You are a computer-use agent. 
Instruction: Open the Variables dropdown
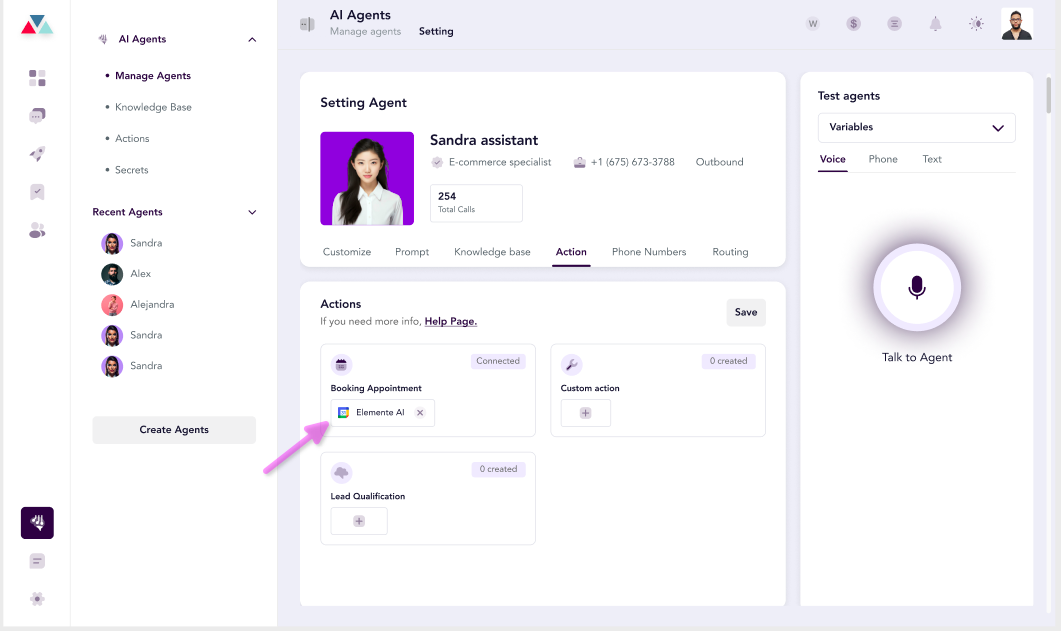click(916, 128)
